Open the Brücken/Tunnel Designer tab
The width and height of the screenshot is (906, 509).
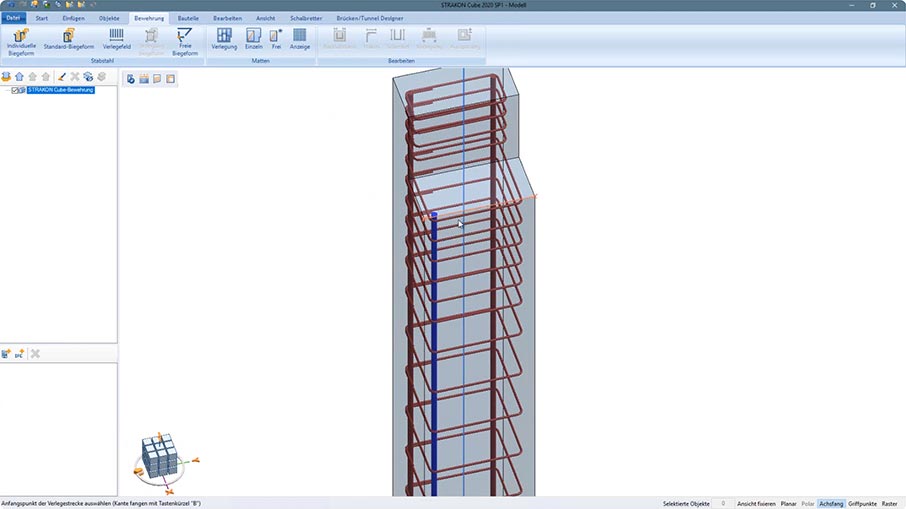370,18
